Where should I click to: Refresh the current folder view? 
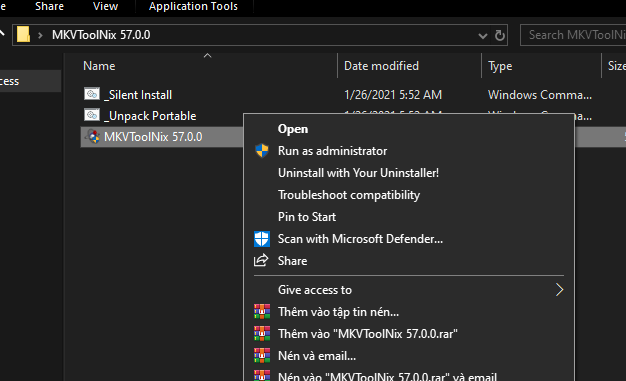pyautogui.click(x=499, y=35)
